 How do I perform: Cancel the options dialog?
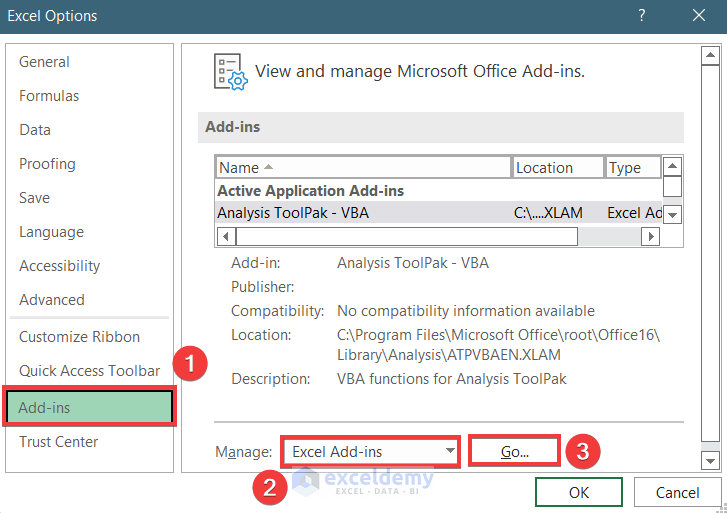pos(677,492)
